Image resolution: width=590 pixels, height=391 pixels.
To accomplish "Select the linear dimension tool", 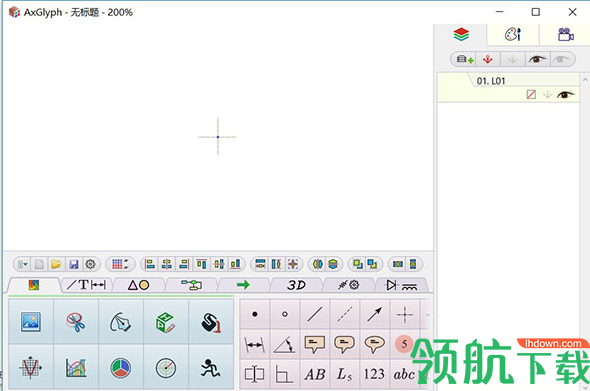I will (x=255, y=344).
